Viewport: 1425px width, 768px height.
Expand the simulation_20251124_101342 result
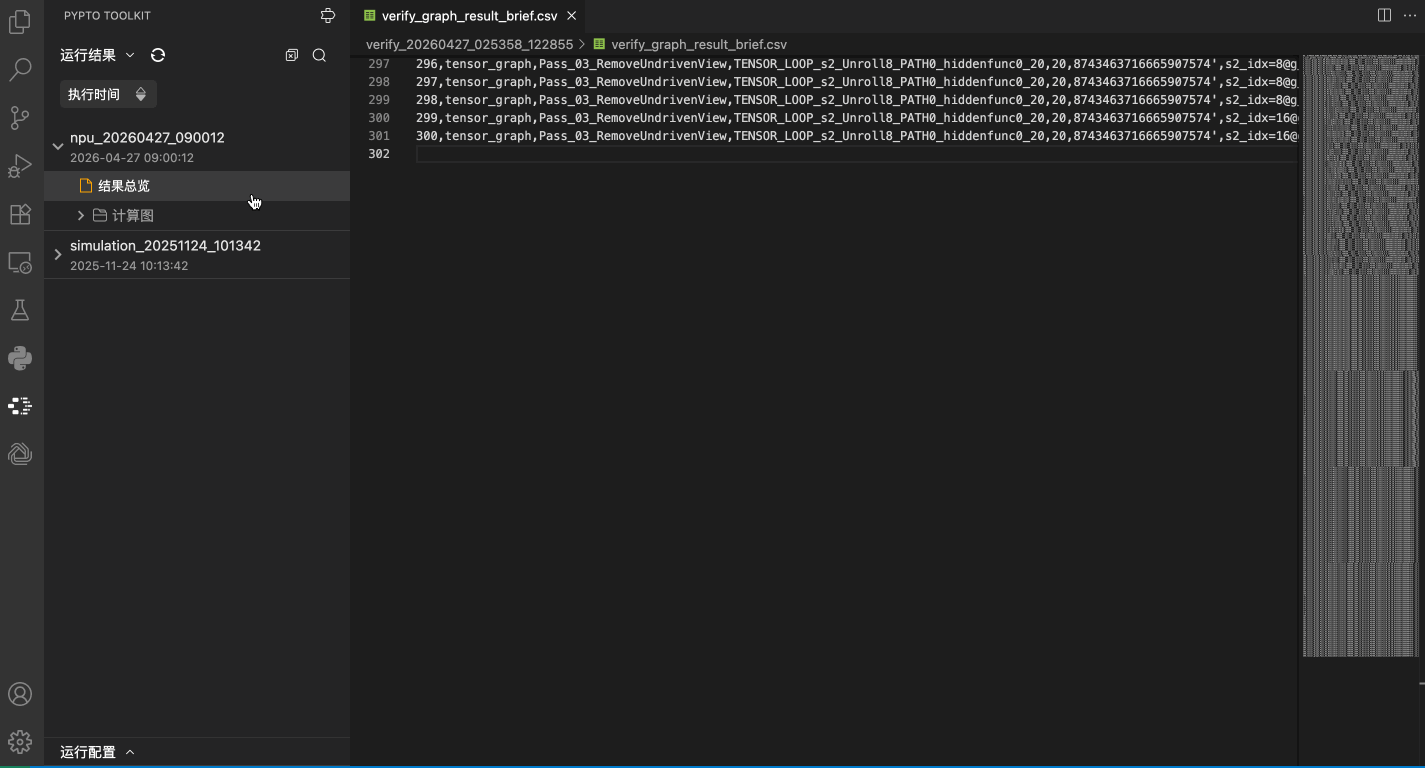tap(58, 255)
